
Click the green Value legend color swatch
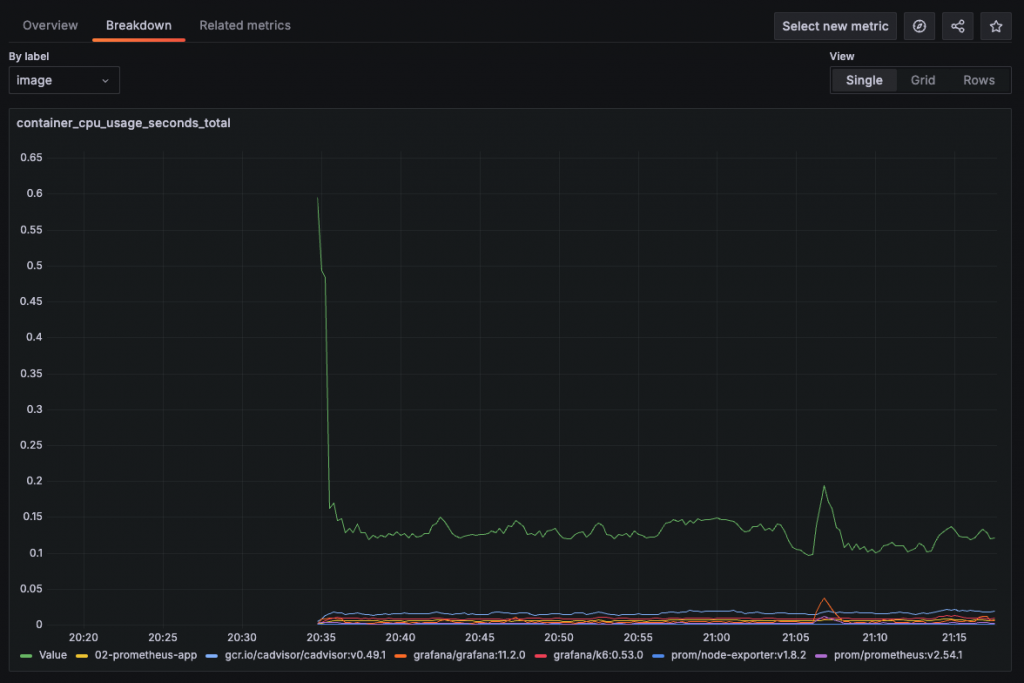pos(26,656)
